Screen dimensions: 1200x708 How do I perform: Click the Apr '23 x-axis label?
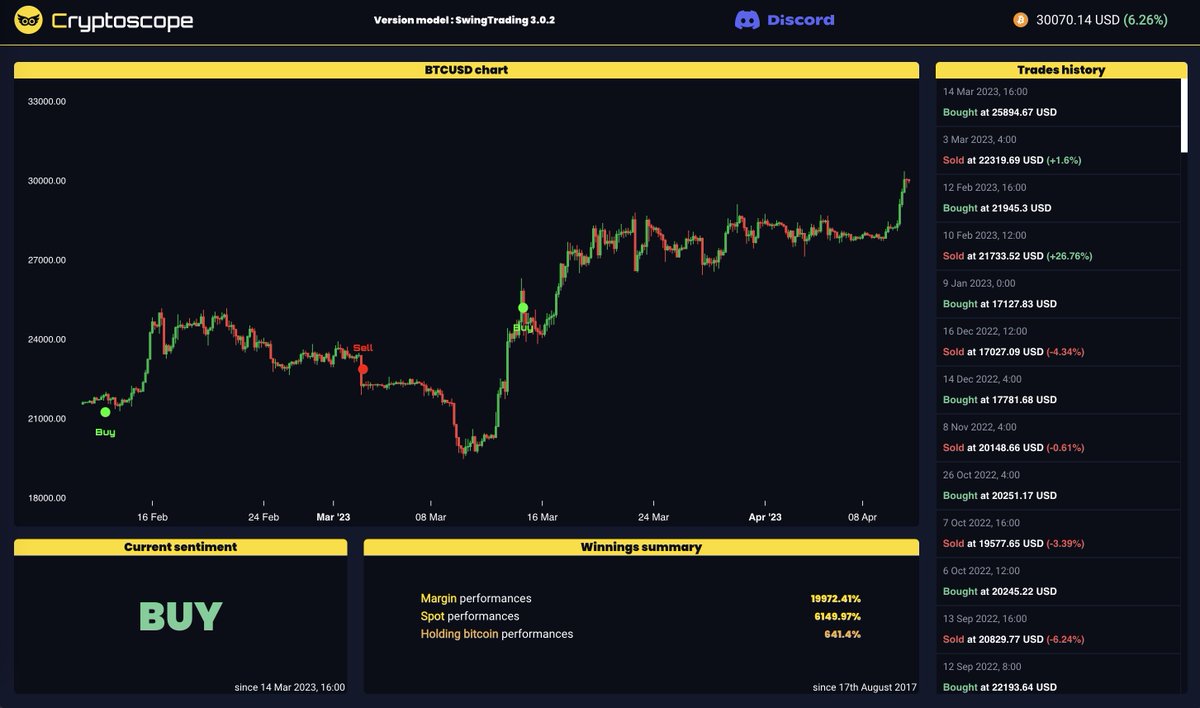[x=766, y=517]
